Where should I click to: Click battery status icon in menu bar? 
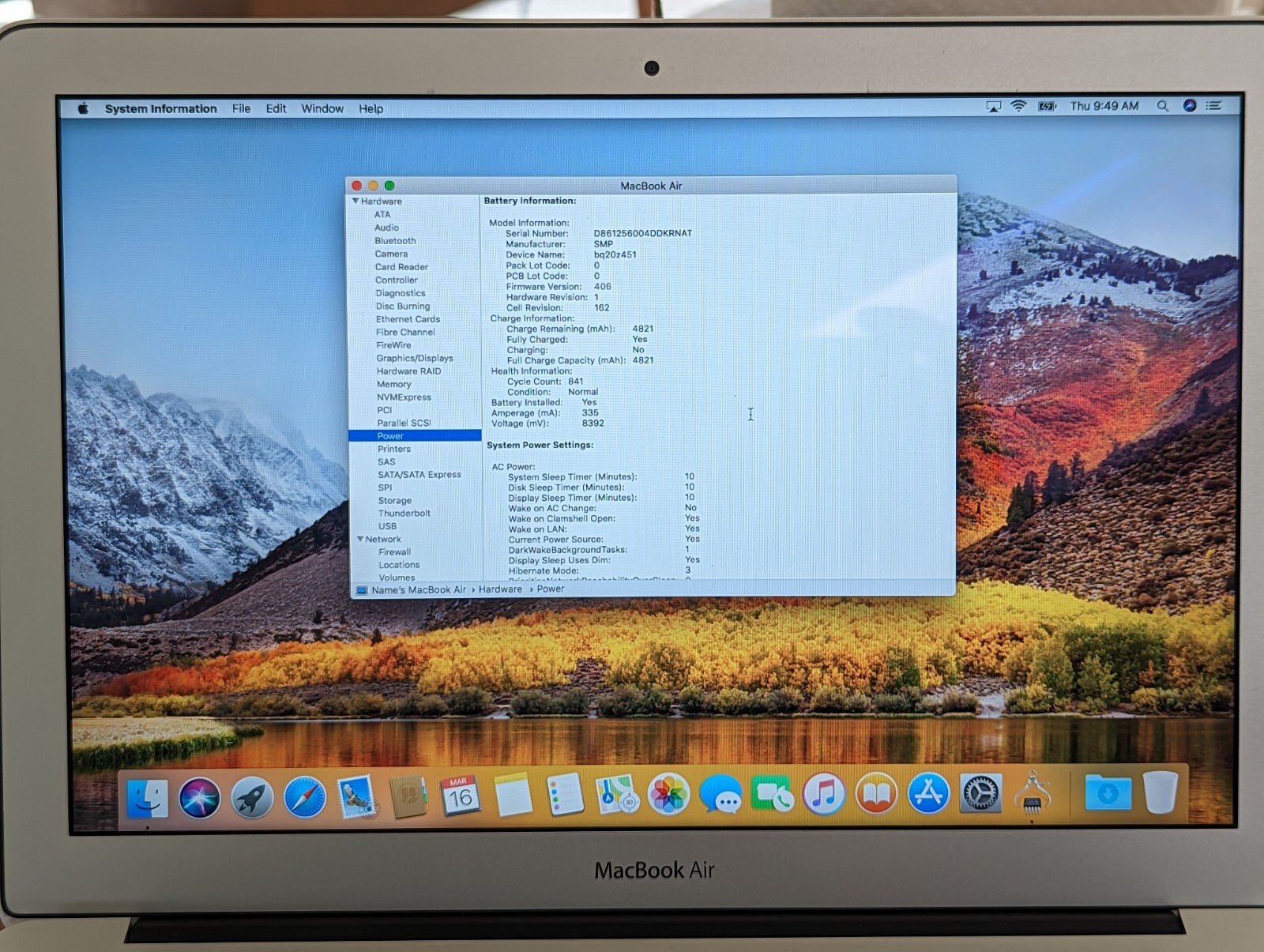1048,106
